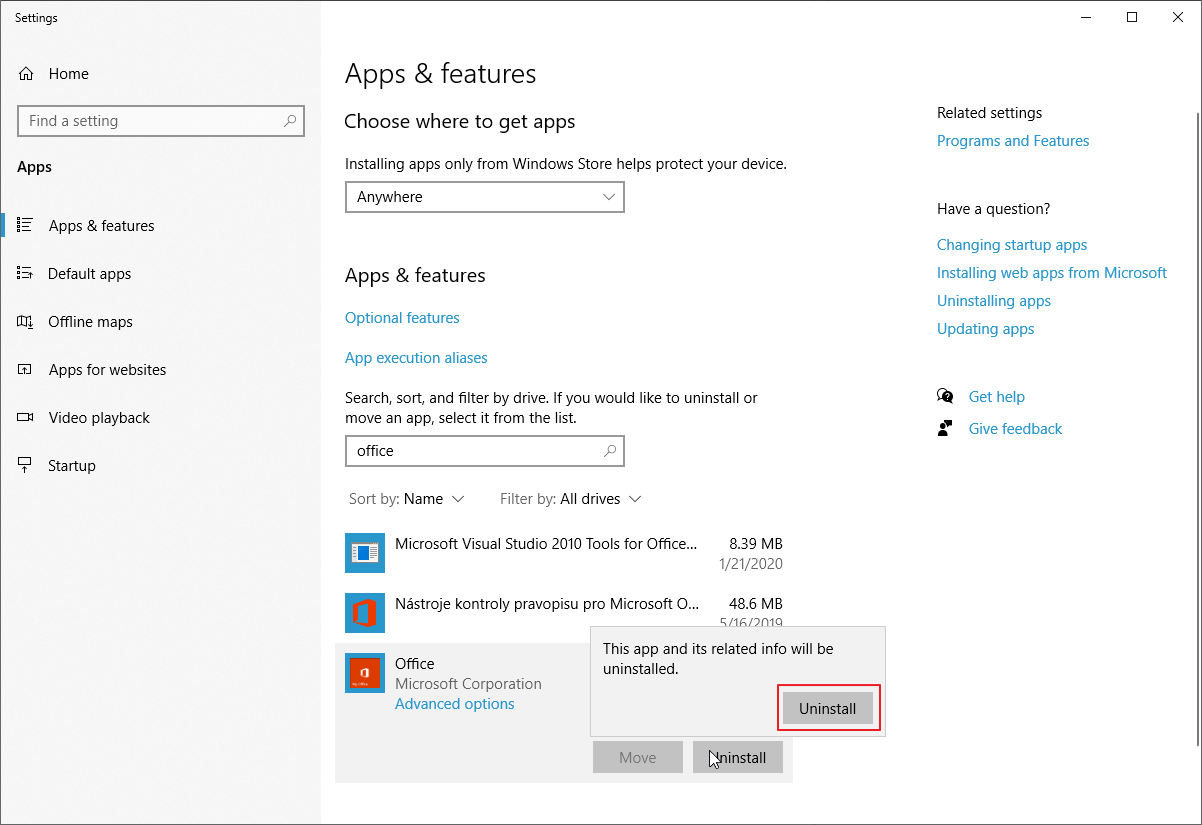Viewport: 1202px width, 825px height.
Task: Click the Microsoft Corporation publisher text
Action: 468,684
